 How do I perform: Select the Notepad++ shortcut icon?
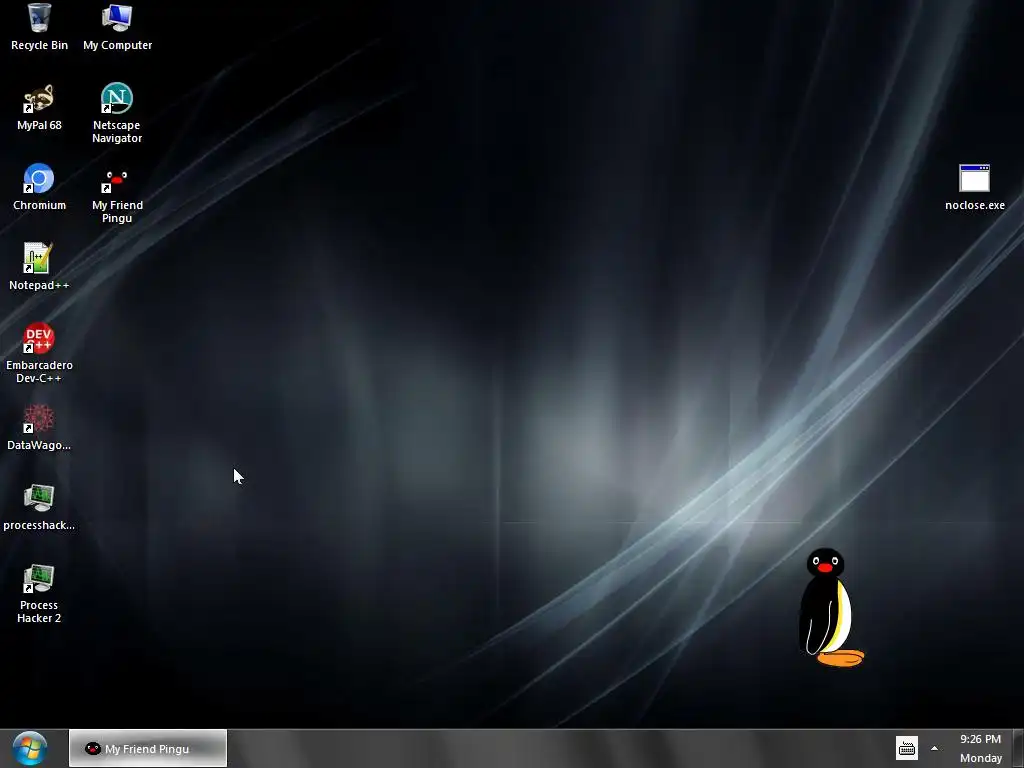(x=39, y=267)
